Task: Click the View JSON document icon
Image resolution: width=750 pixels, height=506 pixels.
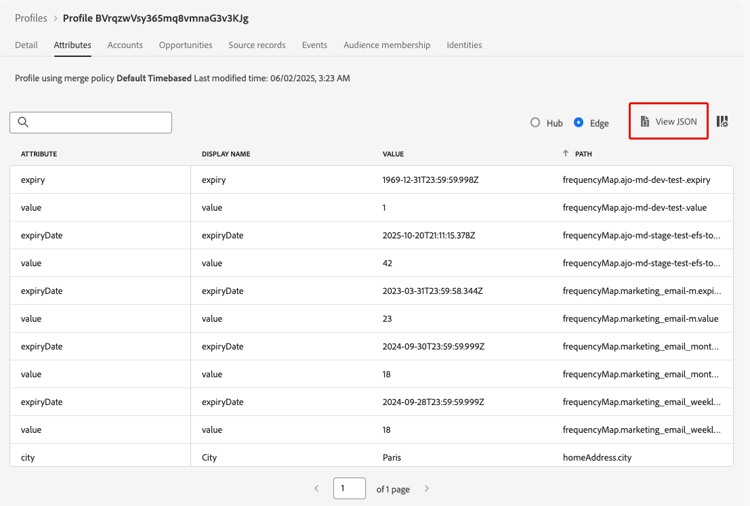Action: click(x=645, y=122)
